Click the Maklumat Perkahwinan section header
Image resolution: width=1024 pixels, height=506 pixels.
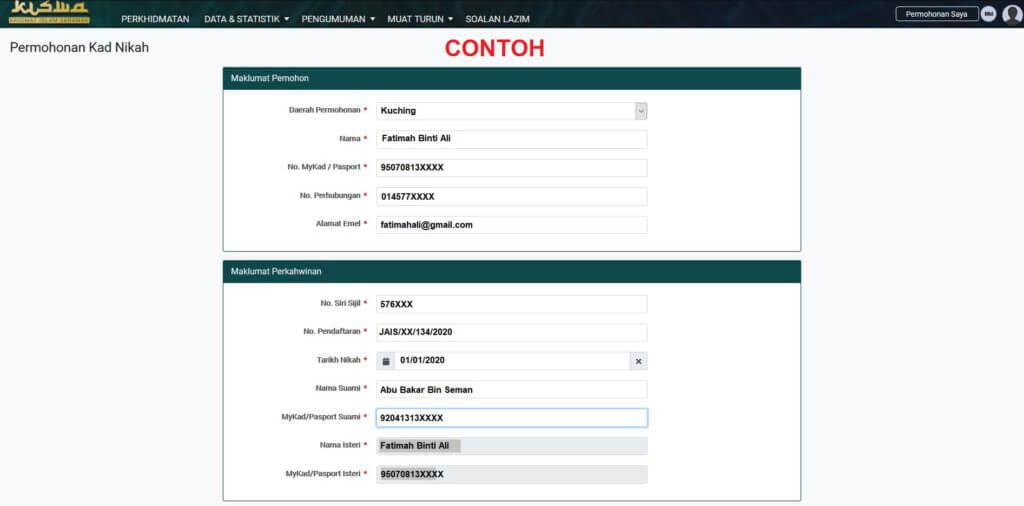[x=511, y=272]
